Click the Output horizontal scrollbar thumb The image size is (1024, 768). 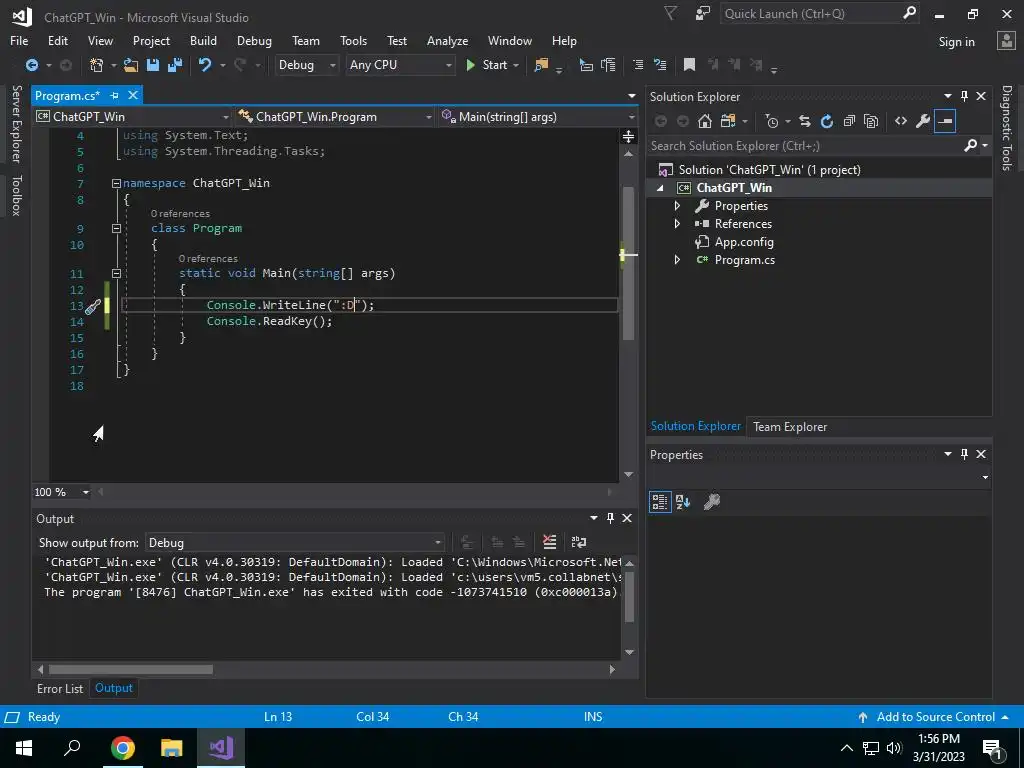pyautogui.click(x=131, y=669)
